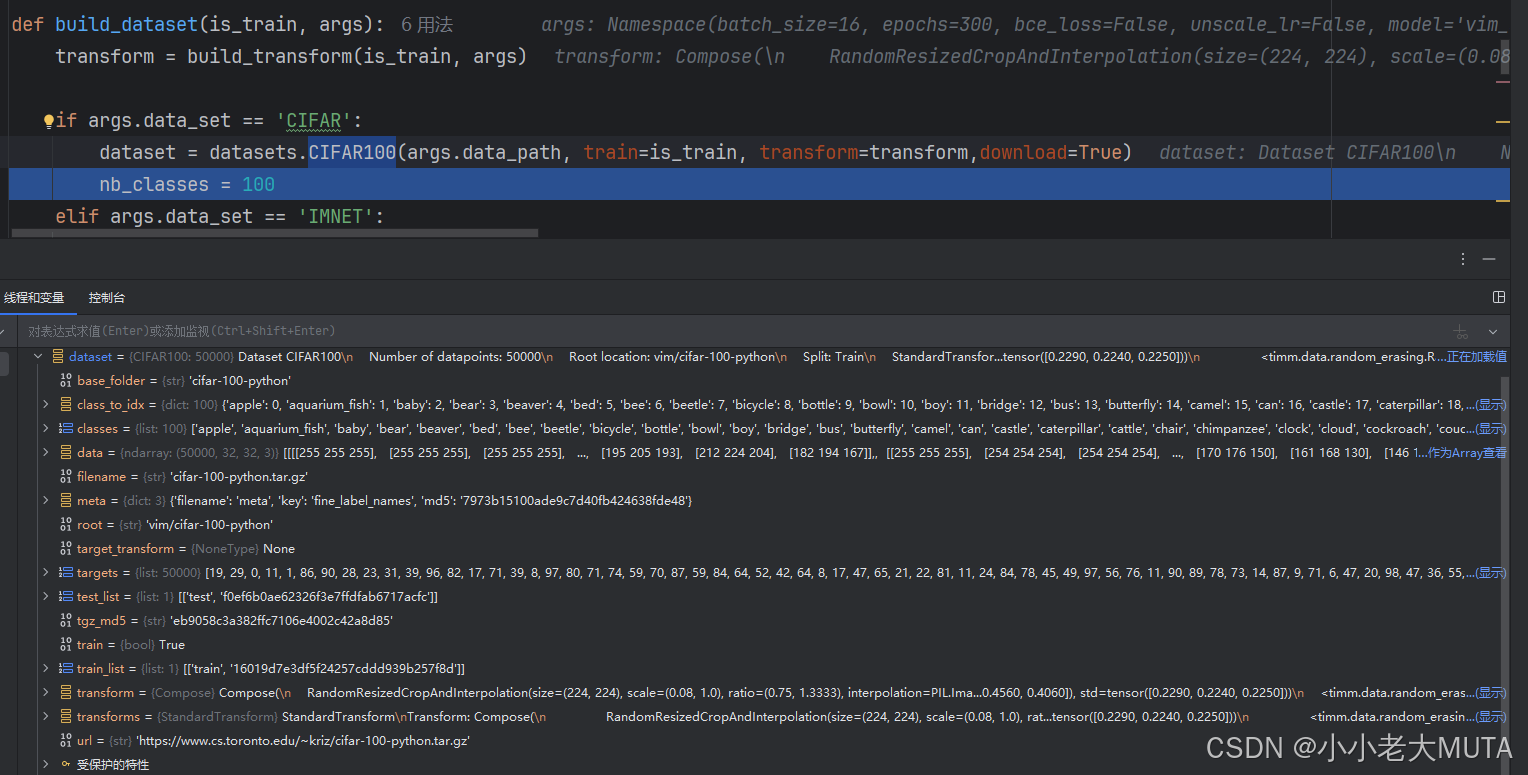
Task: Switch to the 控制台 tab
Action: (107, 298)
